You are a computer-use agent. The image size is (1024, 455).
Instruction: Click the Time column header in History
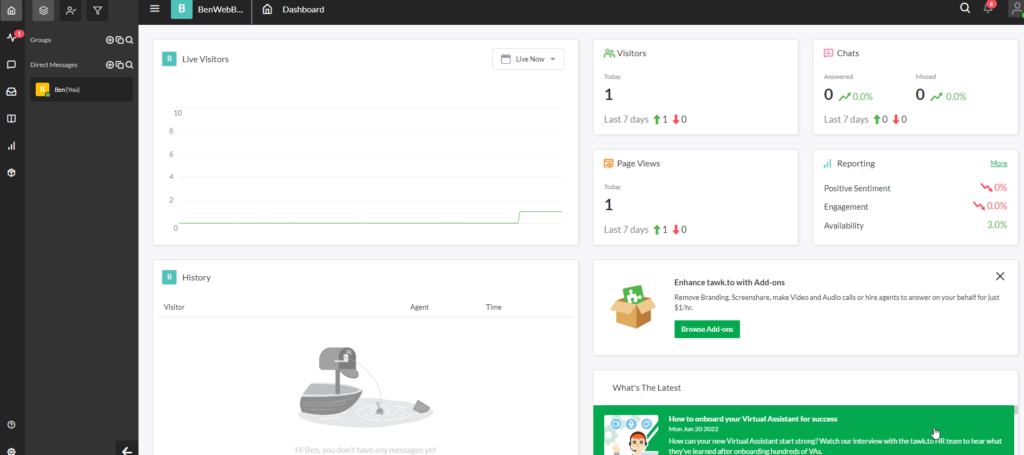[x=494, y=307]
